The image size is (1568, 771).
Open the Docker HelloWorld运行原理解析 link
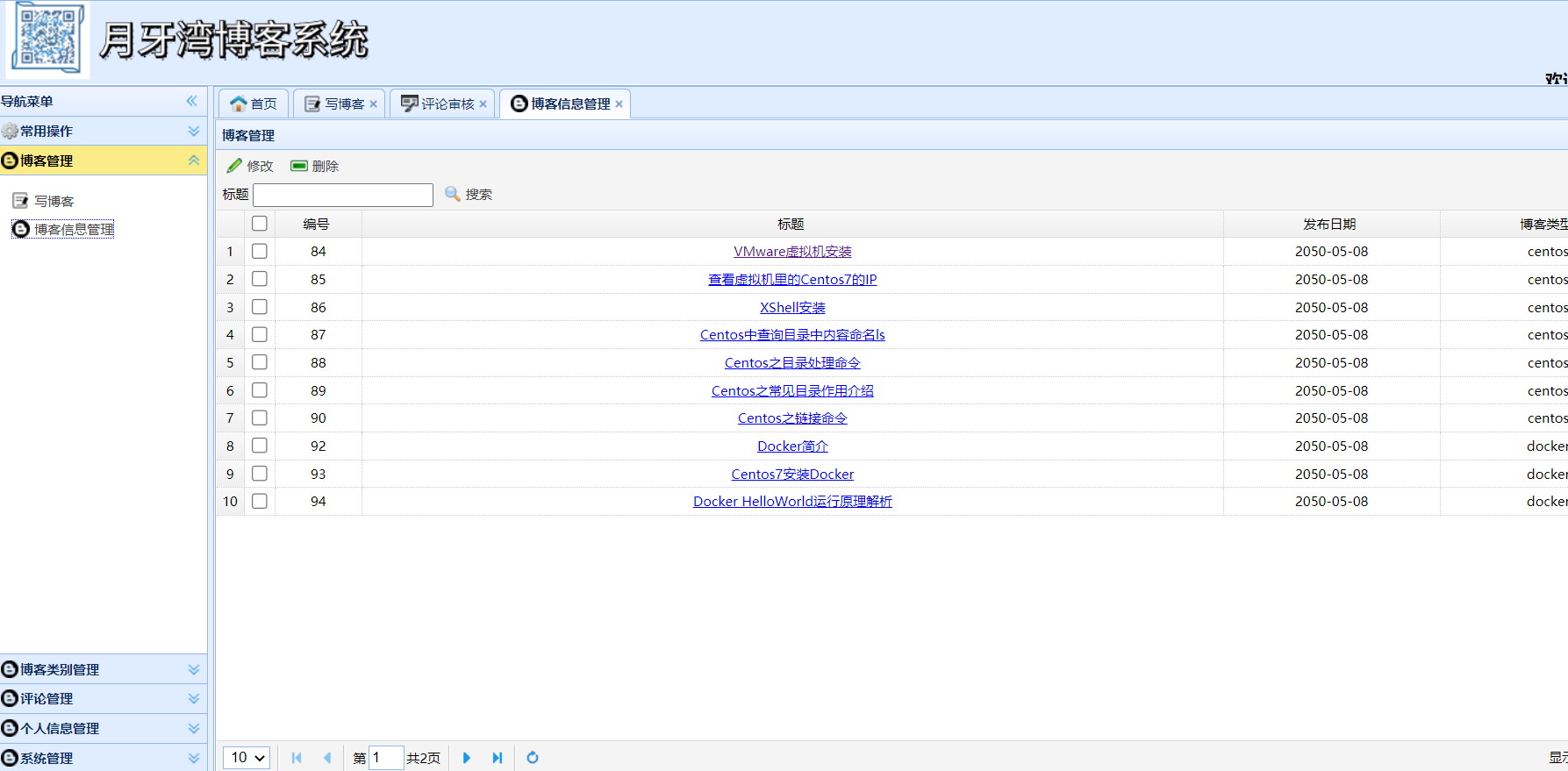point(792,501)
